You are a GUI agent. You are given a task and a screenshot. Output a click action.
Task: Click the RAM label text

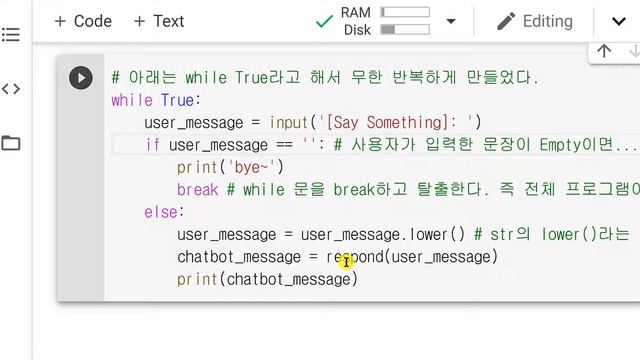tap(356, 13)
